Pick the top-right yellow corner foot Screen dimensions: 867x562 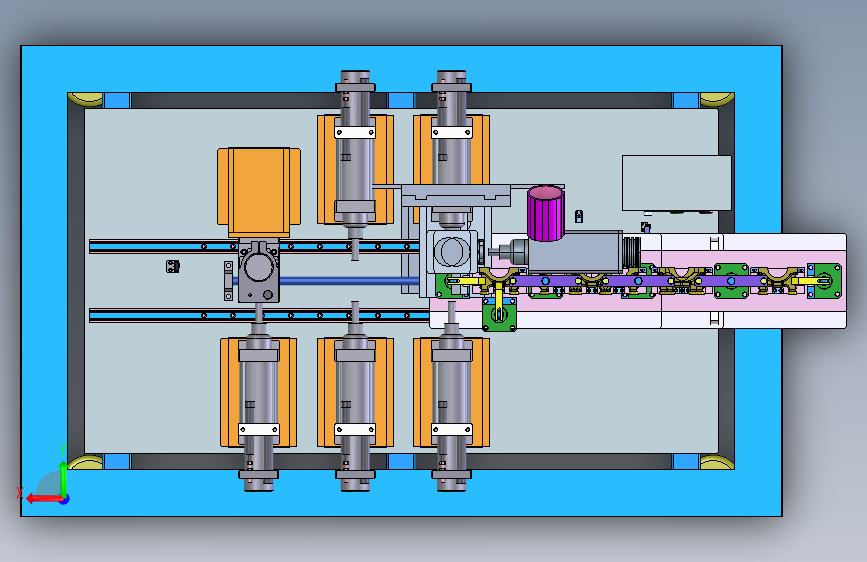tap(717, 99)
